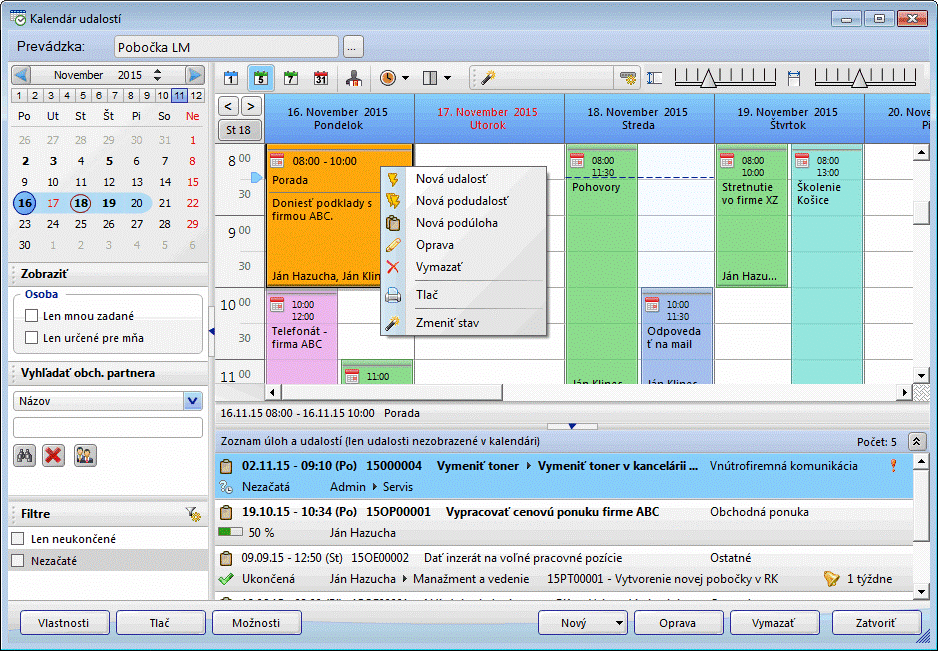
Task: Switch to the single-day calendar view icon
Action: click(x=231, y=78)
